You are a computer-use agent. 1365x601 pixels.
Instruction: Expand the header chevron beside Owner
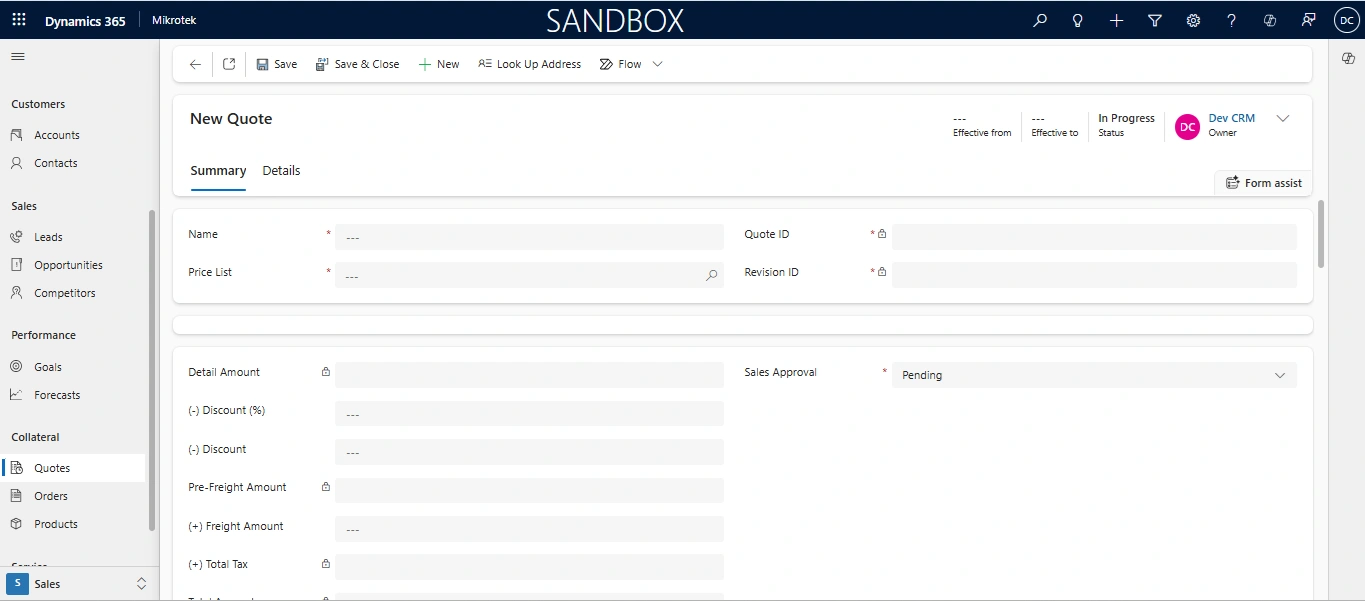click(1283, 119)
